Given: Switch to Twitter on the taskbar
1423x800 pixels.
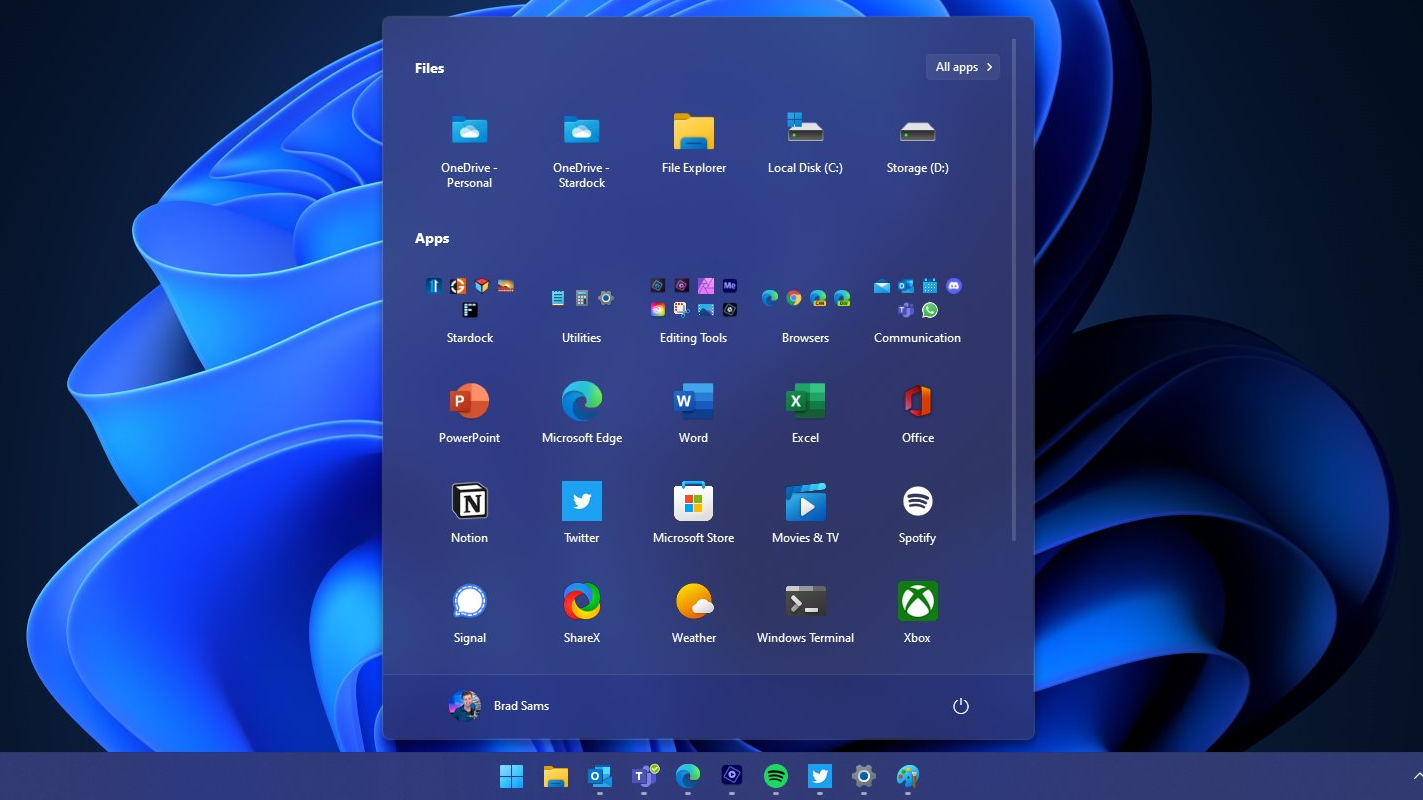Looking at the screenshot, I should click(x=820, y=776).
